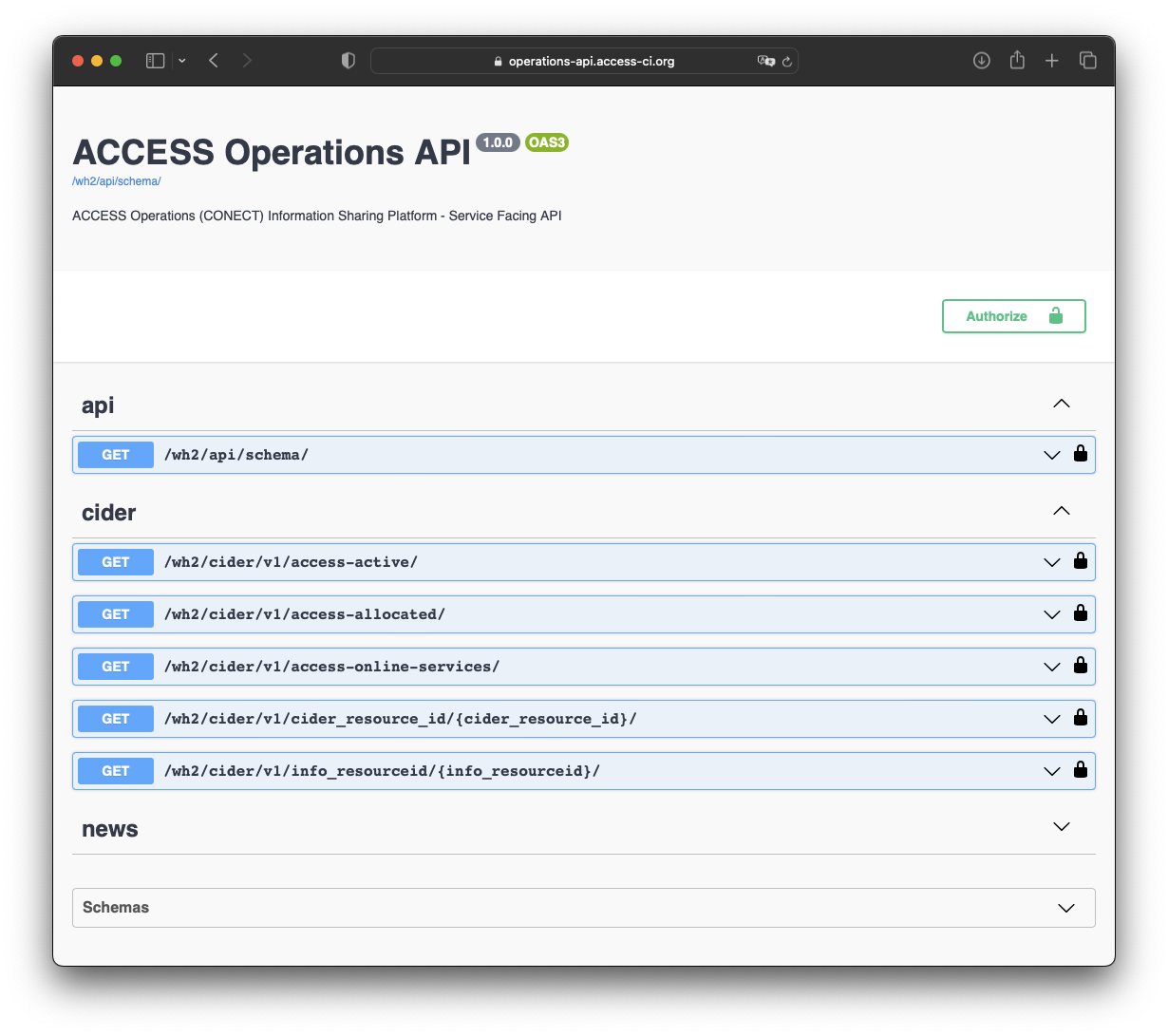Click the red close window button
This screenshot has width=1168, height=1036.
(78, 61)
